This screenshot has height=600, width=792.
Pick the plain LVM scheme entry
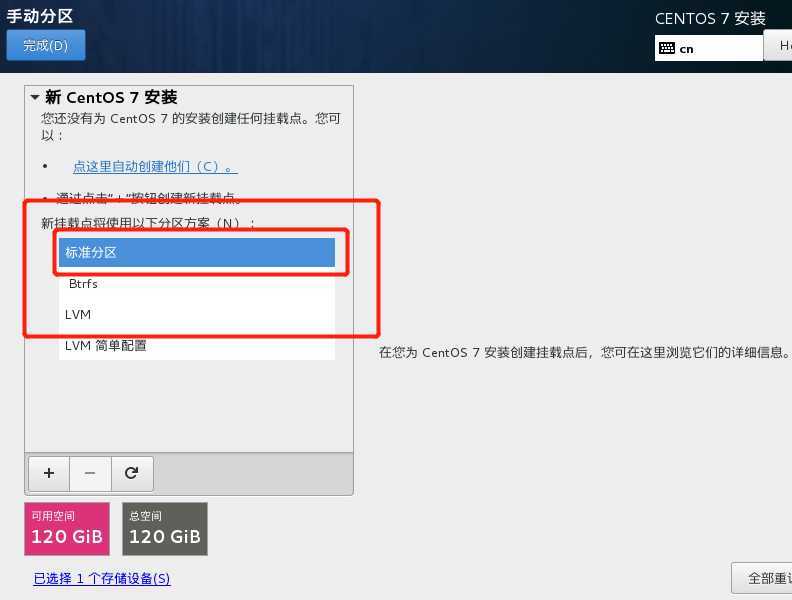click(x=196, y=314)
